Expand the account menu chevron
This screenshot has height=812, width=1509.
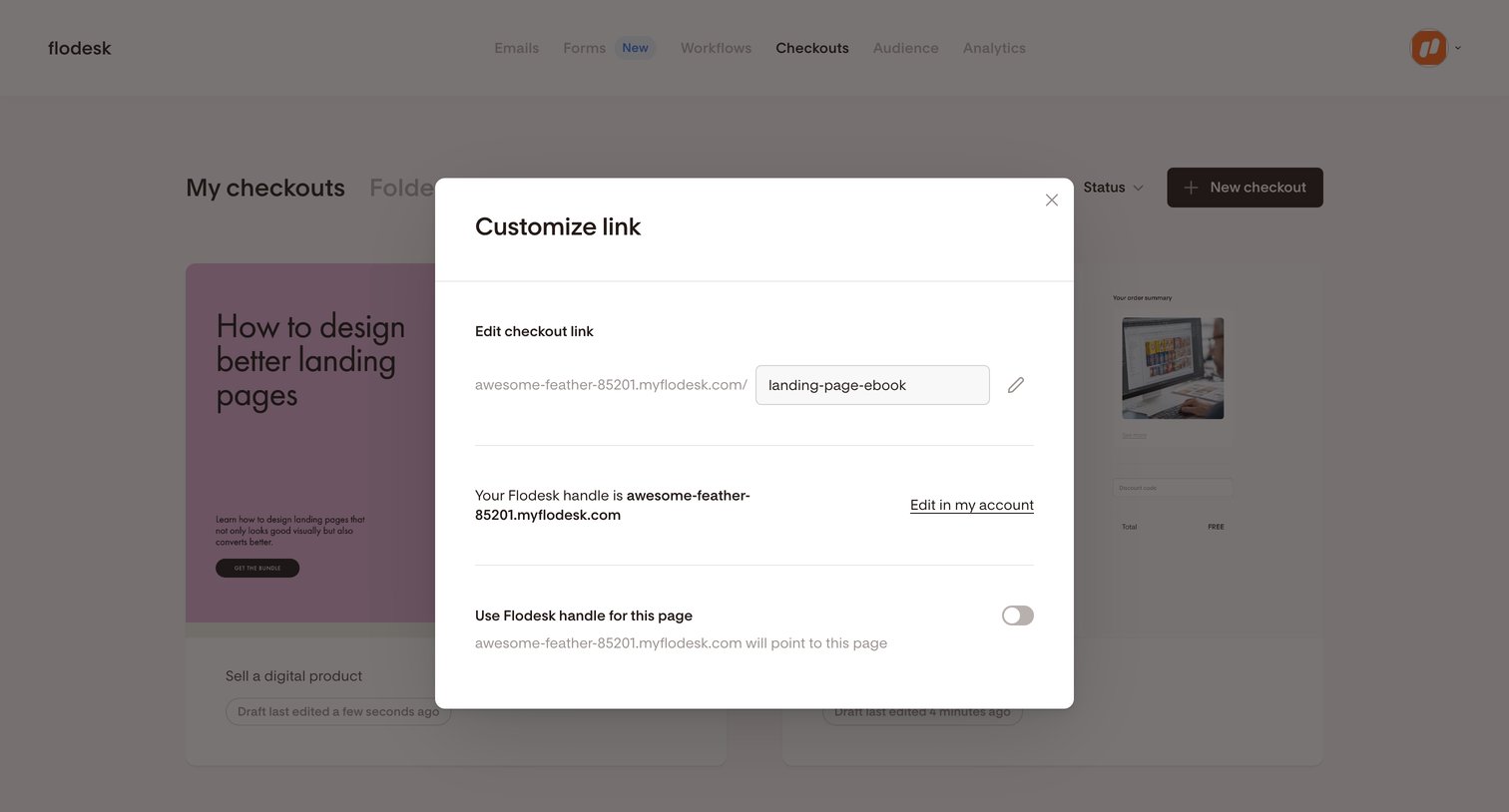[1457, 48]
